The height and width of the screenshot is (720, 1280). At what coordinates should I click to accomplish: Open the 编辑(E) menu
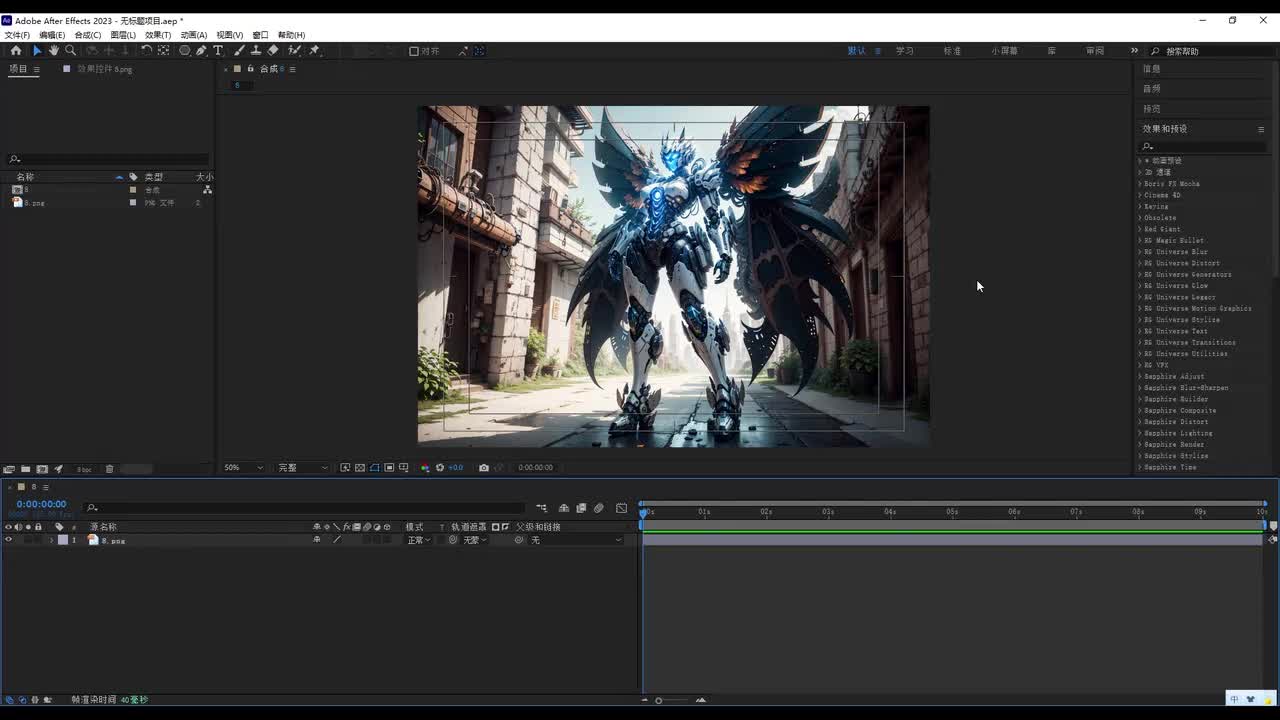point(52,35)
